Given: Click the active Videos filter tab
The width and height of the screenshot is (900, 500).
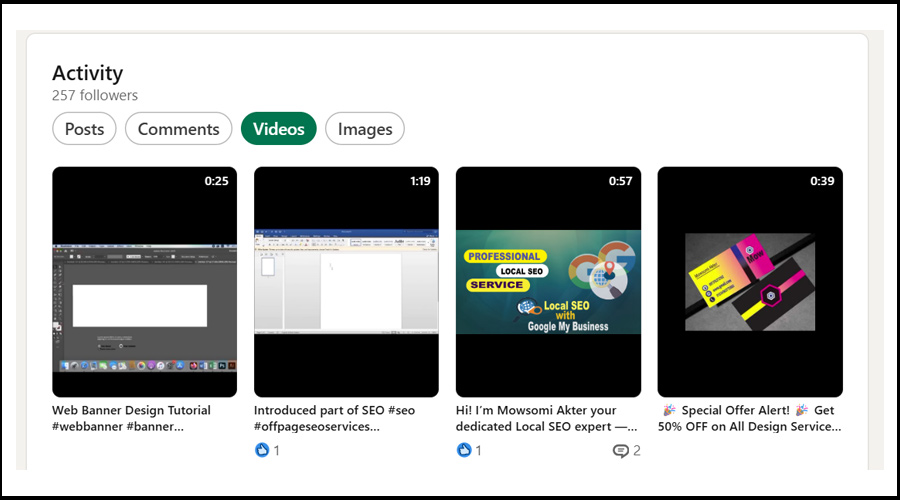Looking at the screenshot, I should click(x=278, y=129).
